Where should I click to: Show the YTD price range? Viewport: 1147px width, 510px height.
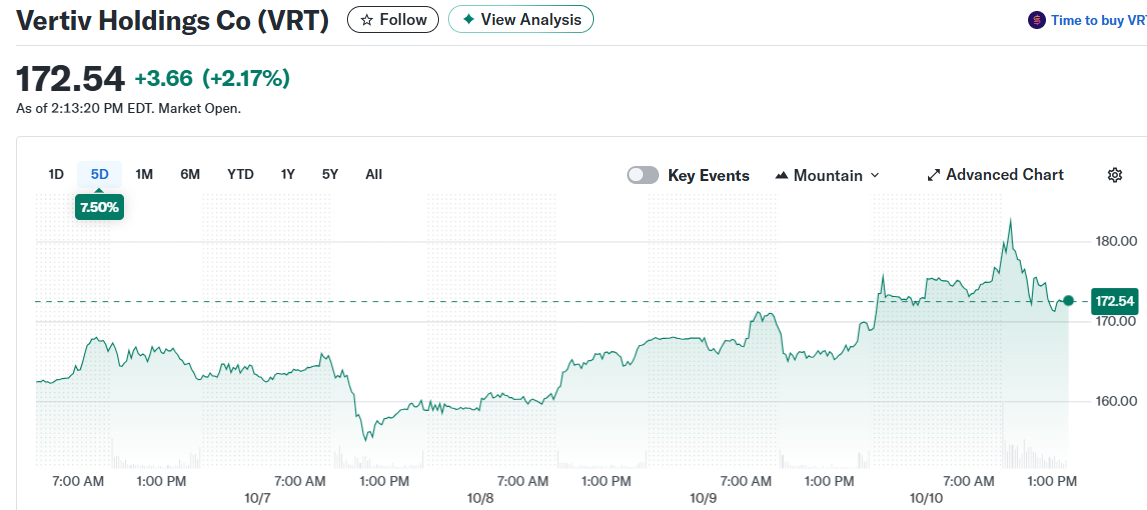click(x=240, y=174)
